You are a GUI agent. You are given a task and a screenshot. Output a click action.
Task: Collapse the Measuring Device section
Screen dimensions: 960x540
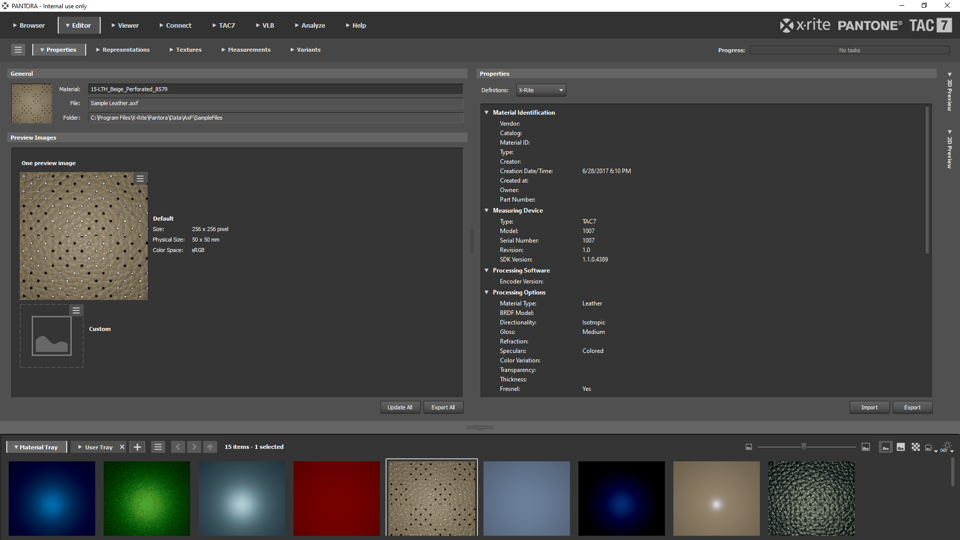click(x=487, y=211)
